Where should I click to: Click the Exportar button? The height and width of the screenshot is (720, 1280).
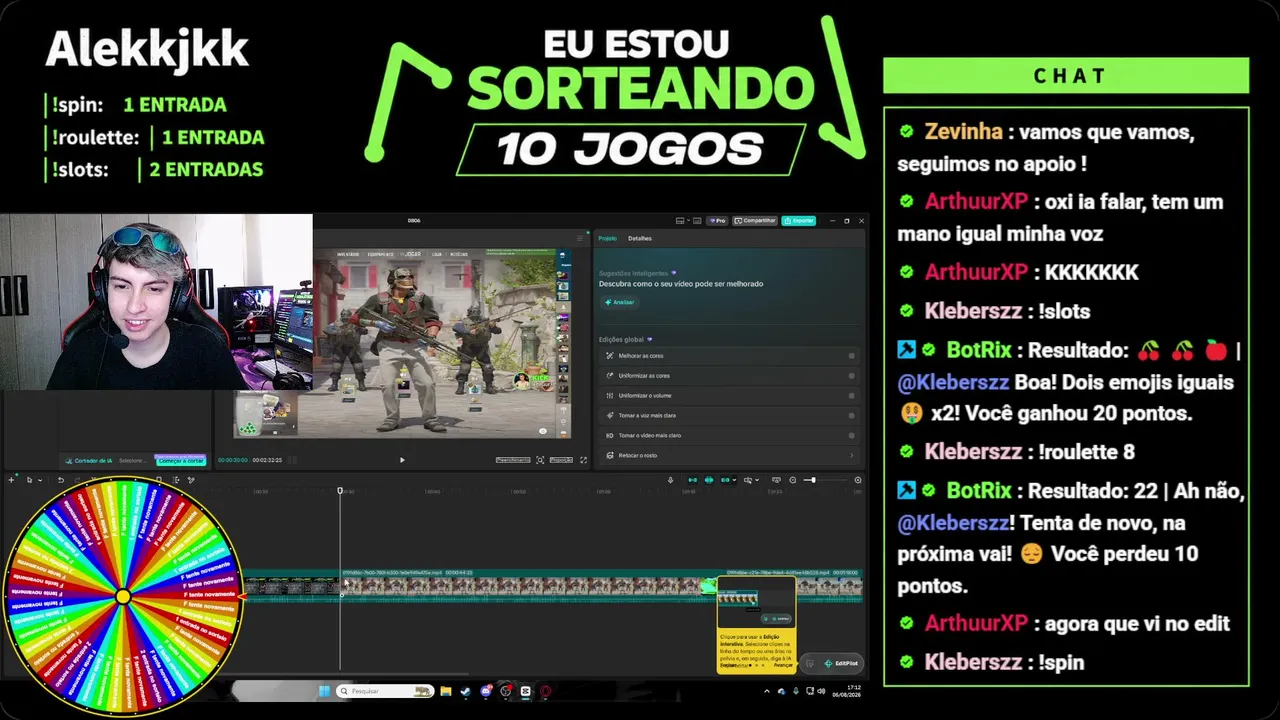point(799,220)
